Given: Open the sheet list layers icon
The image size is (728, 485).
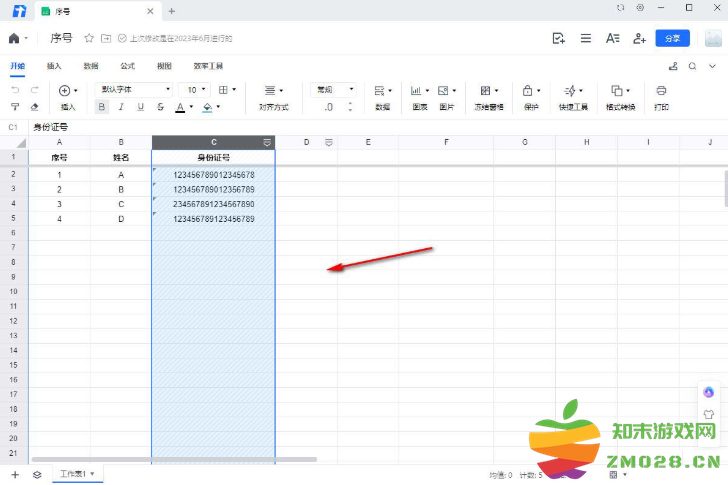Looking at the screenshot, I should click(37, 474).
